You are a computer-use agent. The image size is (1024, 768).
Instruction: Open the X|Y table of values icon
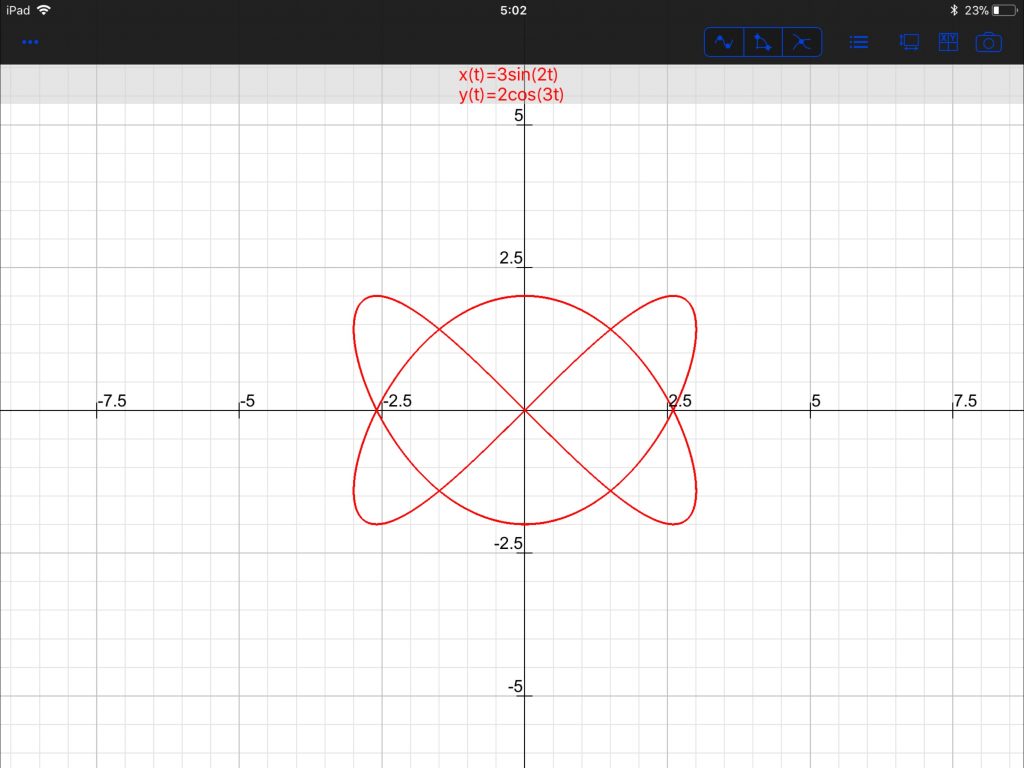point(948,42)
